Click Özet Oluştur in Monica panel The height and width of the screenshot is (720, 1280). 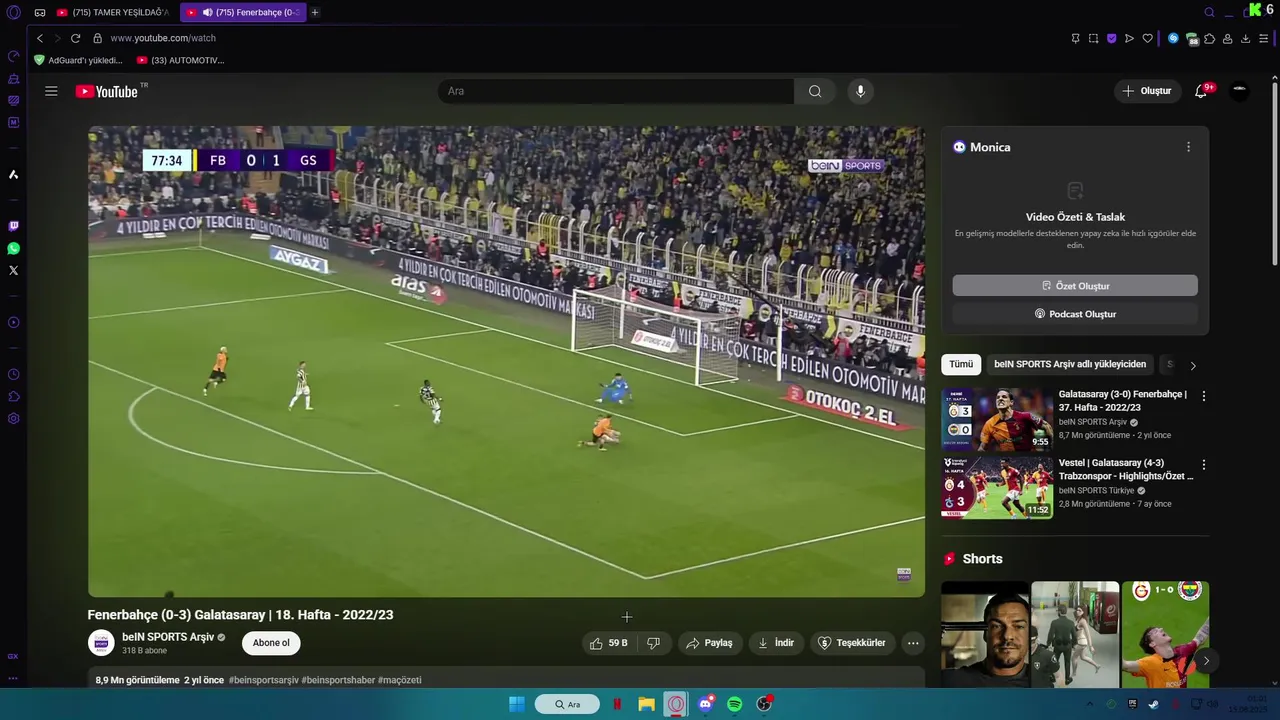[1075, 286]
